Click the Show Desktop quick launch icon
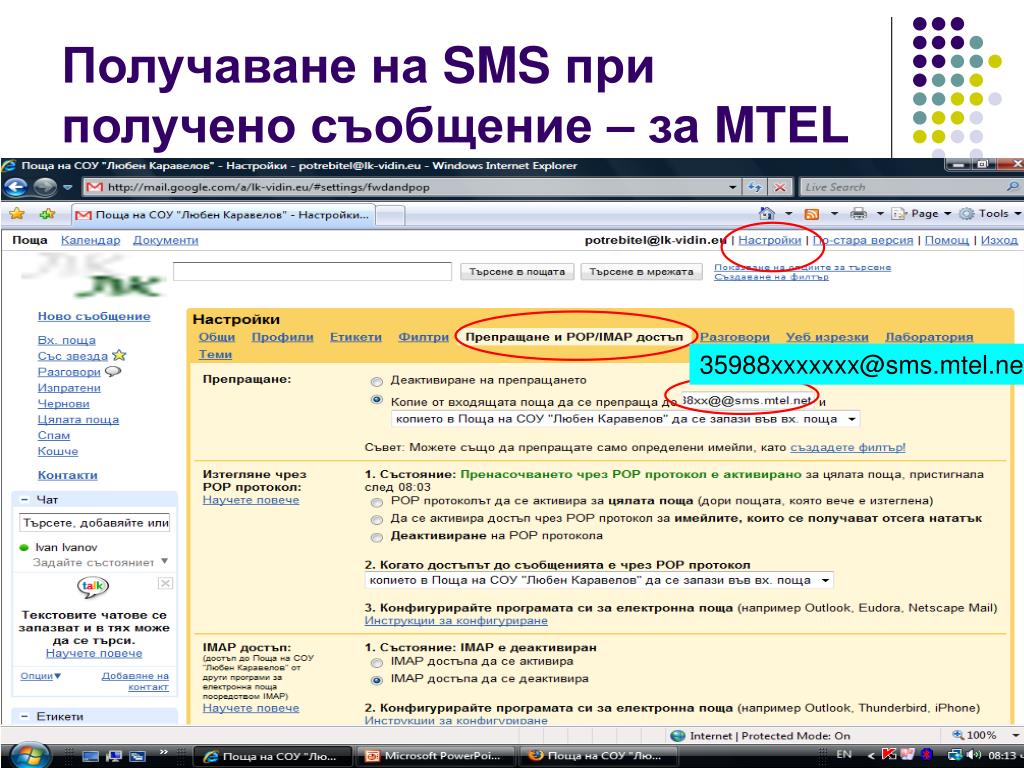Viewport: 1024px width, 768px height. 90,756
